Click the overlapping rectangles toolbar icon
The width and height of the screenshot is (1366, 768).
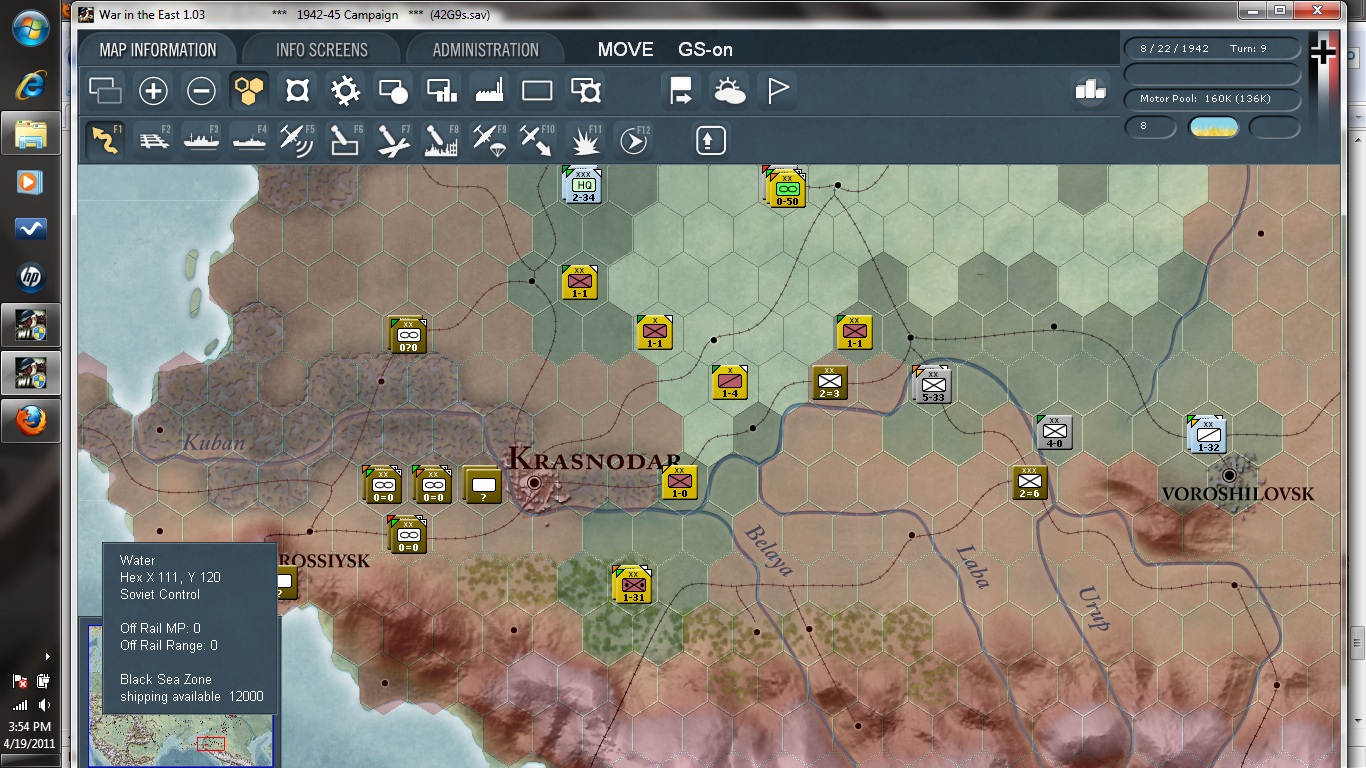(105, 91)
